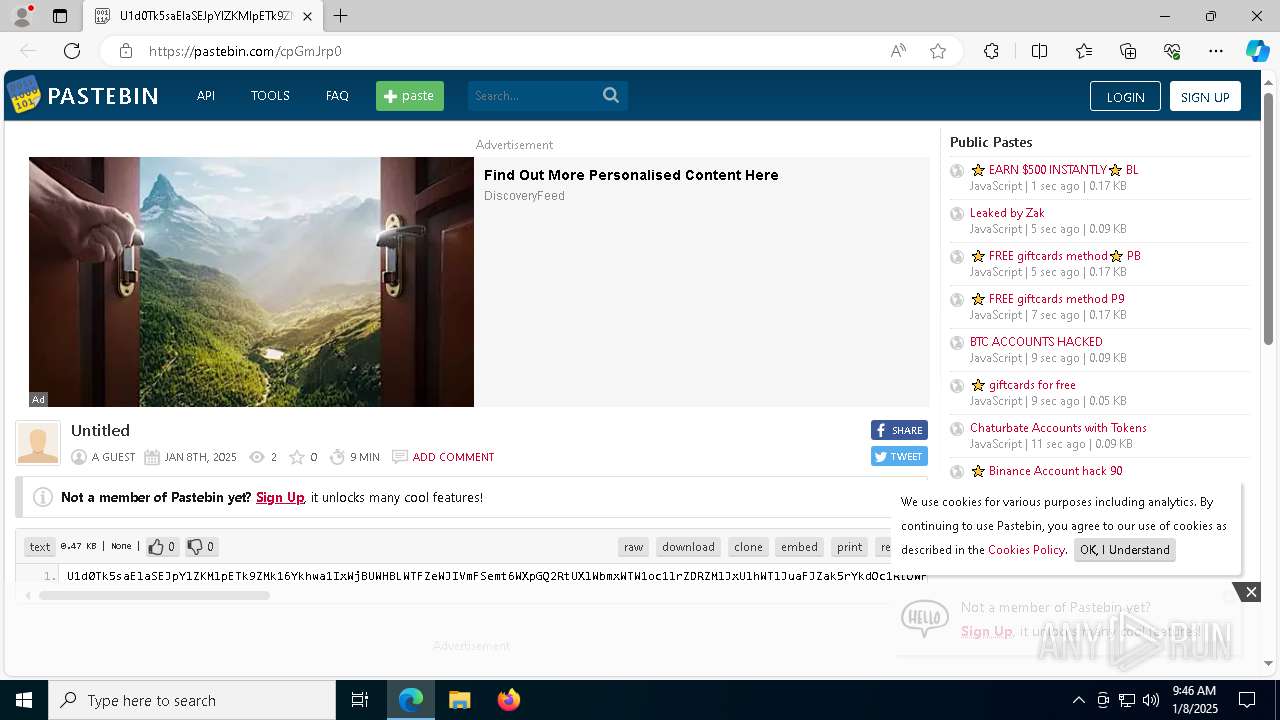Close the sign-up popup with X

(x=1251, y=592)
